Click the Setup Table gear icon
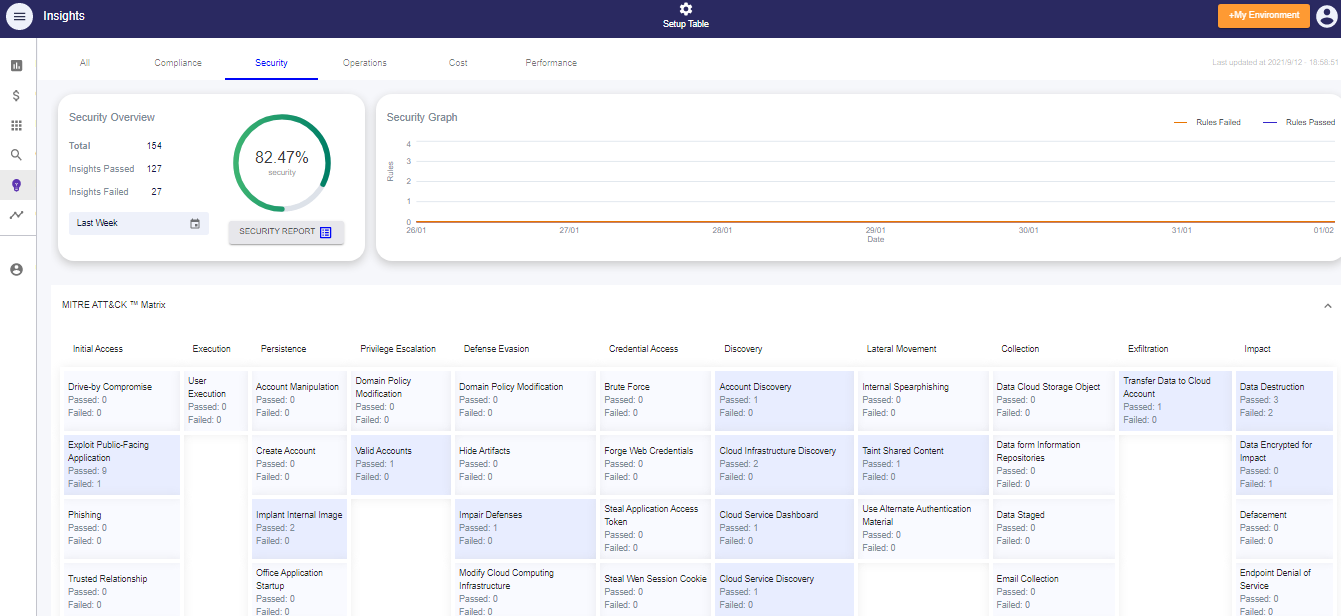The width and height of the screenshot is (1341, 616). pyautogui.click(x=685, y=9)
